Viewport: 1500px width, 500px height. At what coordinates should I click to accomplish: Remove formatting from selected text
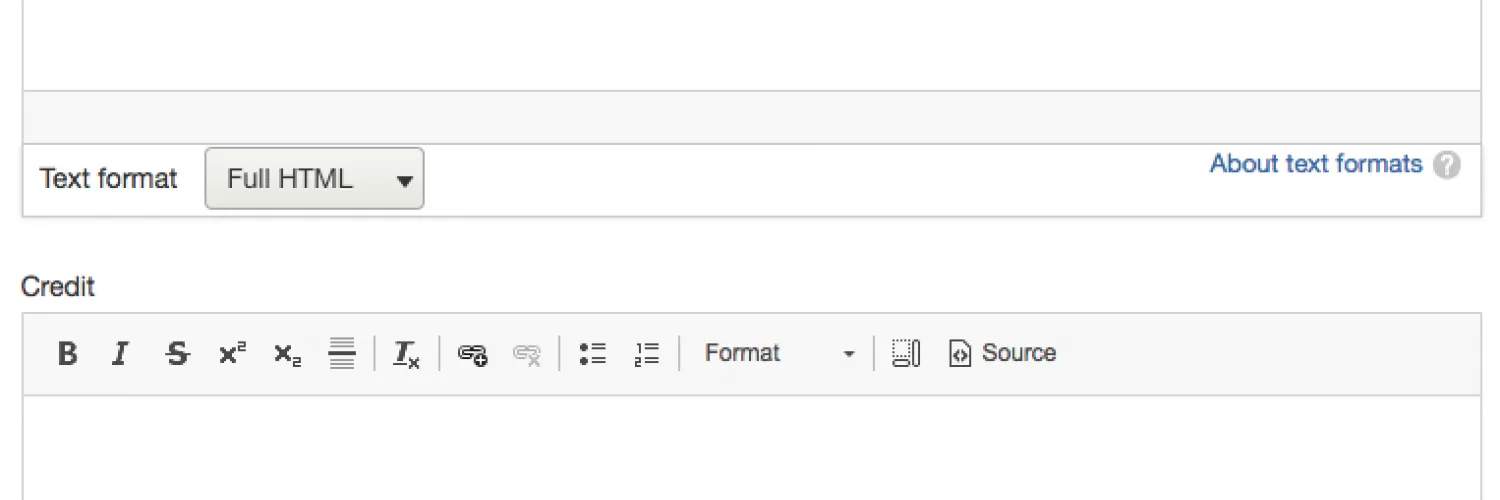click(406, 353)
